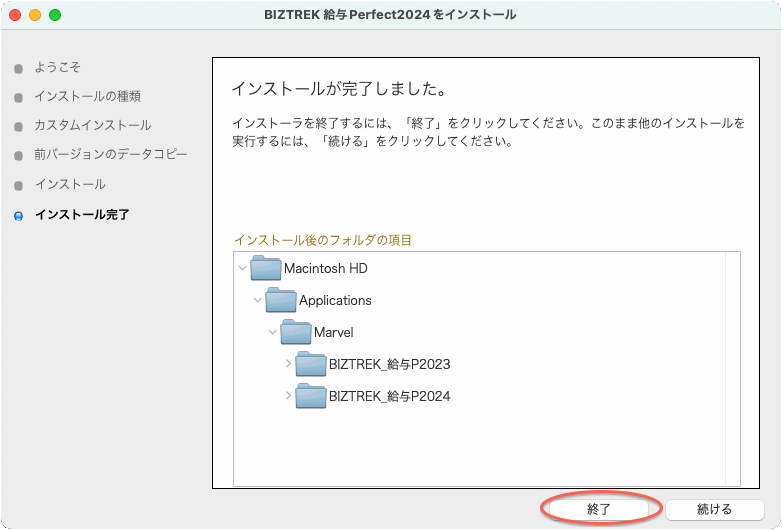
Task: Click the Marvel folder icon
Action: (296, 332)
